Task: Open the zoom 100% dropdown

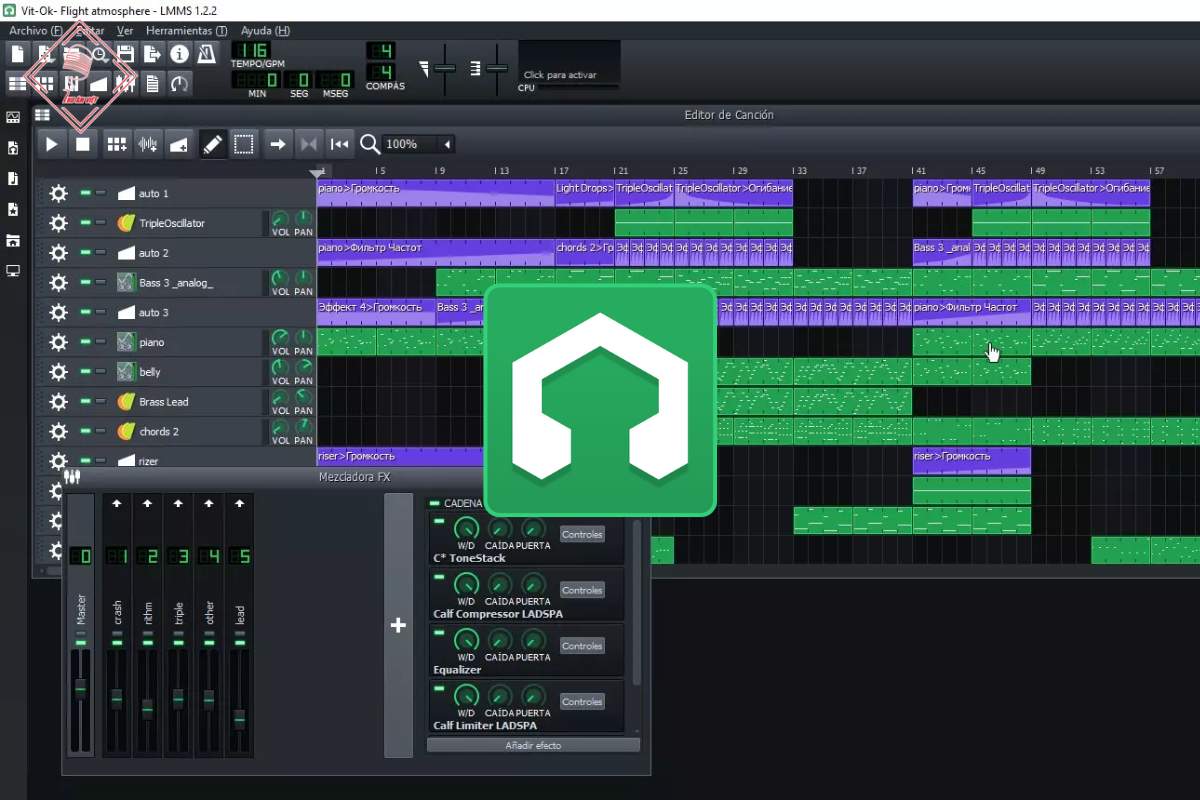Action: pos(447,144)
